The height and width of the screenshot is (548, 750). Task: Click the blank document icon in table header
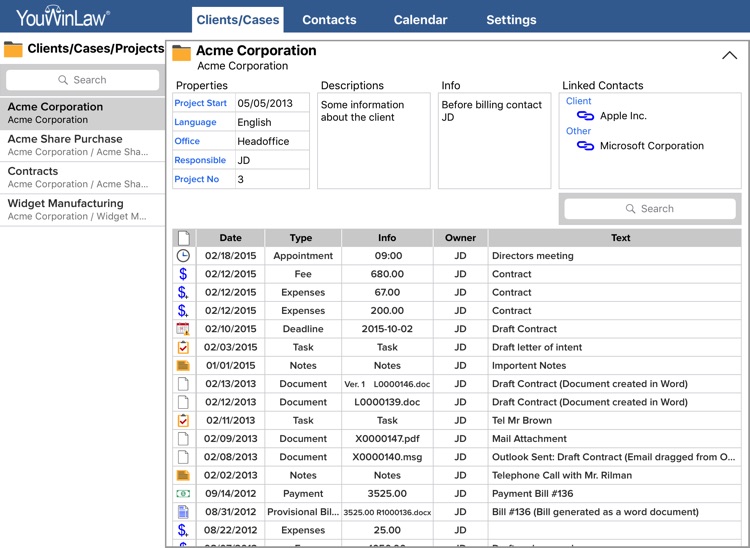pyautogui.click(x=183, y=238)
